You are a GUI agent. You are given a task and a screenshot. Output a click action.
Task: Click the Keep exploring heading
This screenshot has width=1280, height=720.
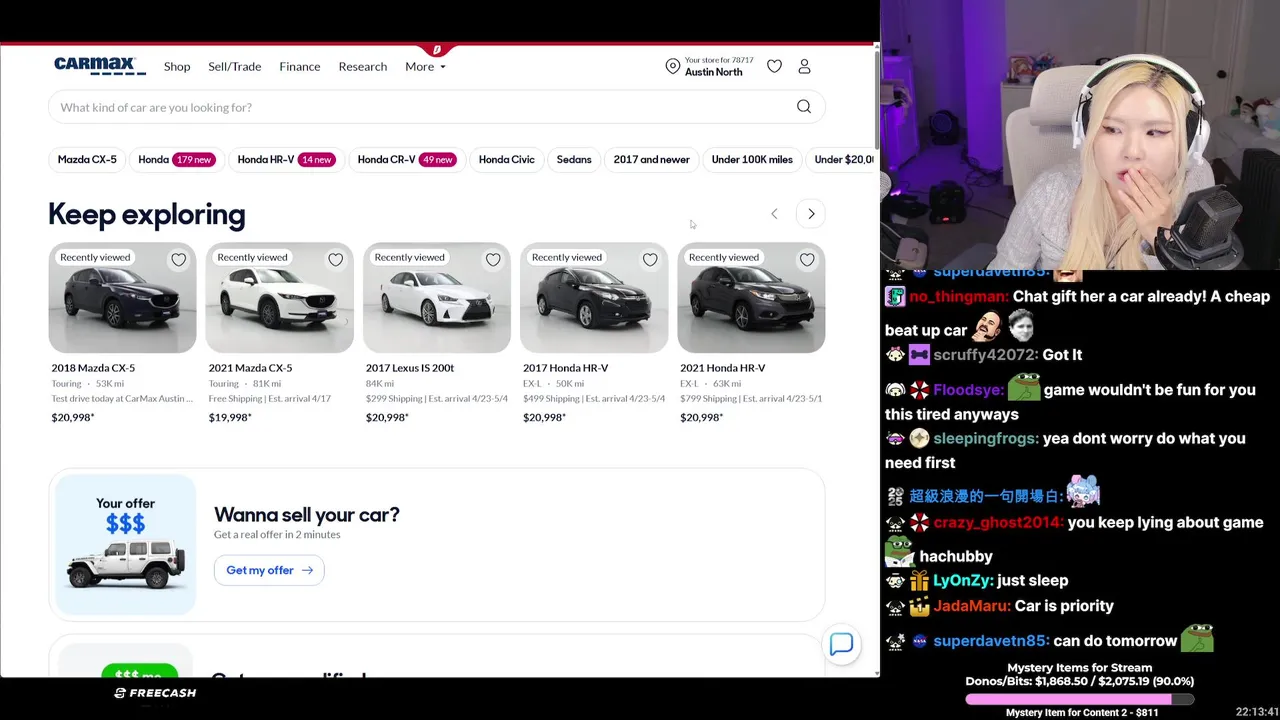point(147,214)
